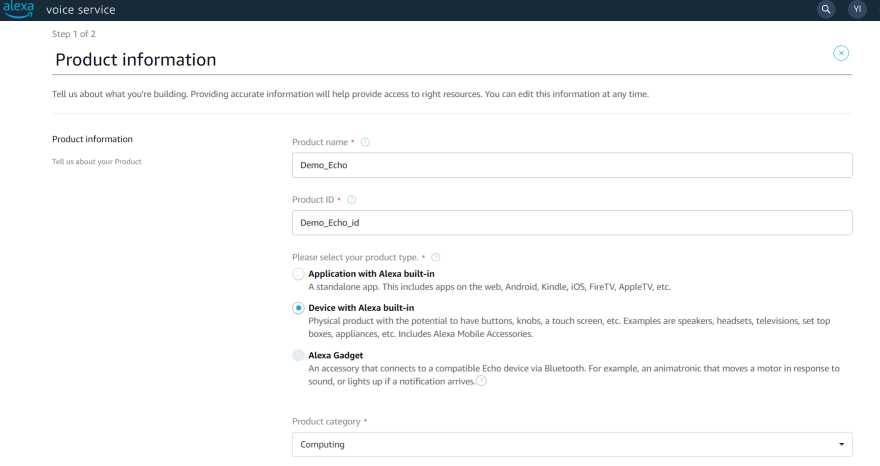Click the 'Product category' label
The width and height of the screenshot is (880, 466).
coord(326,422)
